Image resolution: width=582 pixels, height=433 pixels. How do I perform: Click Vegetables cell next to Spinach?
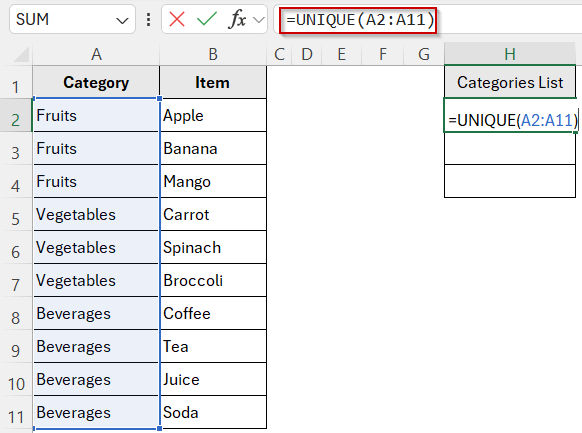coord(96,247)
